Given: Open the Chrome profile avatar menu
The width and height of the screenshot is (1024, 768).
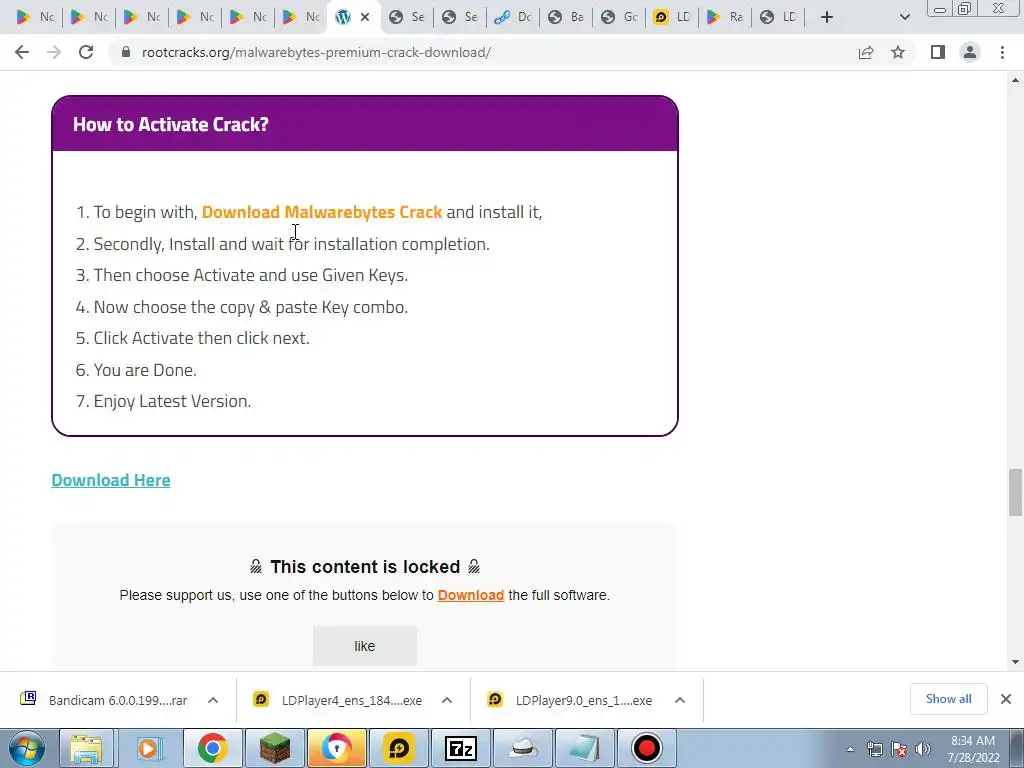Looking at the screenshot, I should point(970,52).
